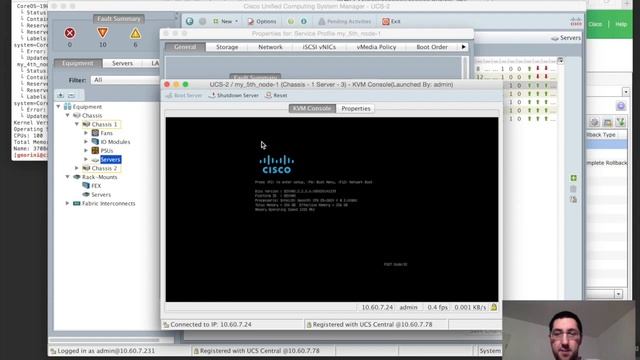640x360 pixels.
Task: Switch to the KVM Properties tab
Action: 356,109
